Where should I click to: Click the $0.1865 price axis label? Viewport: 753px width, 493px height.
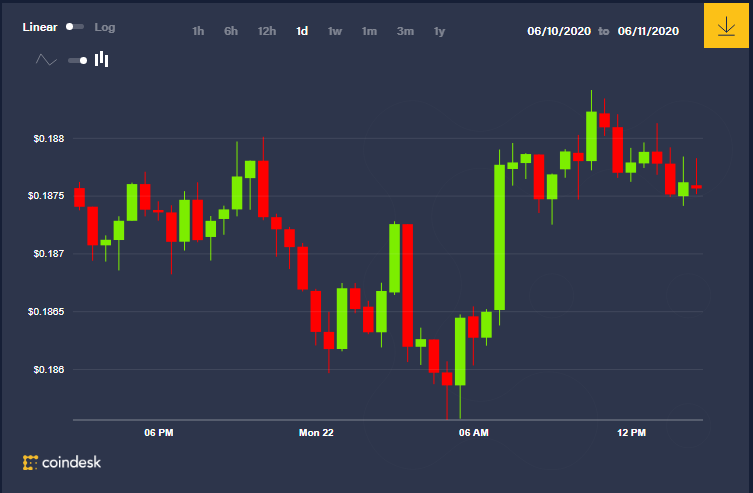[x=46, y=312]
